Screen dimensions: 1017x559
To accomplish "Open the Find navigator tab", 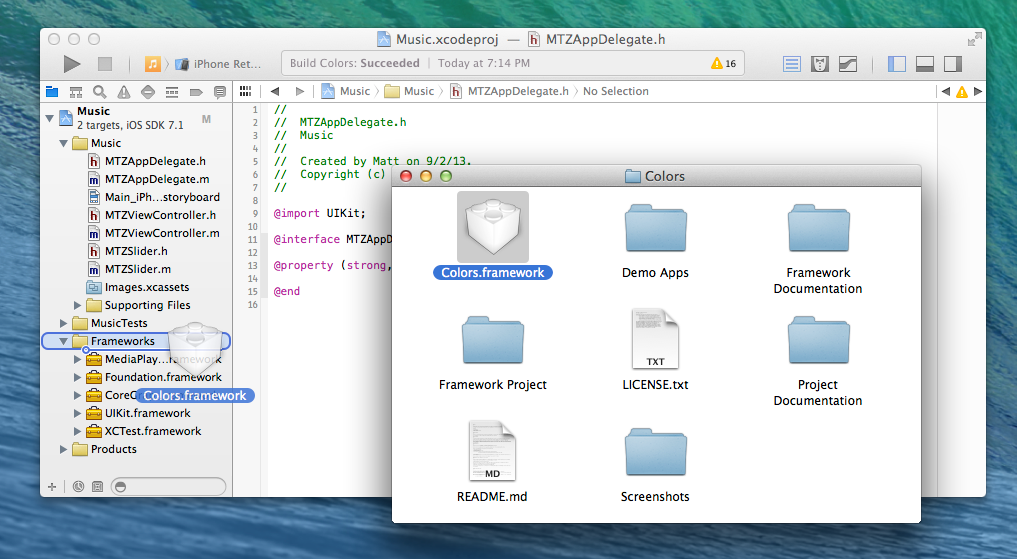I will [x=99, y=91].
